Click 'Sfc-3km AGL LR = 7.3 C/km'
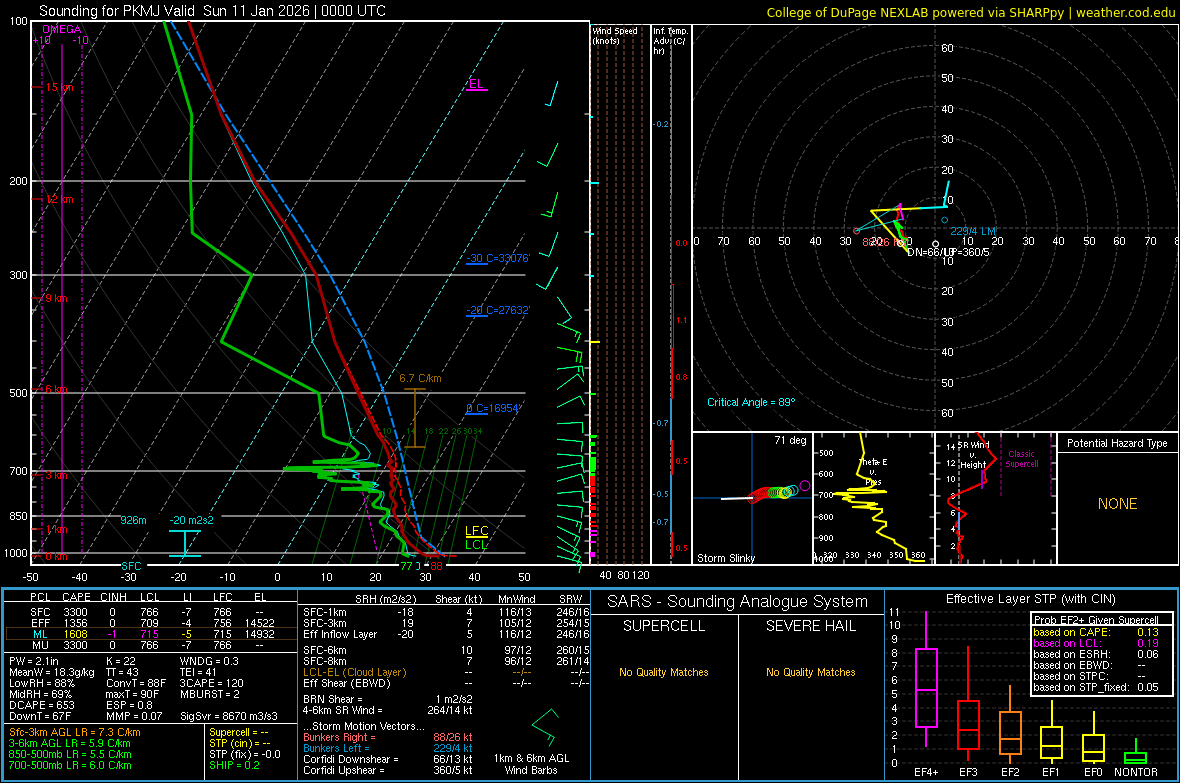This screenshot has width=1180, height=783. [x=75, y=732]
